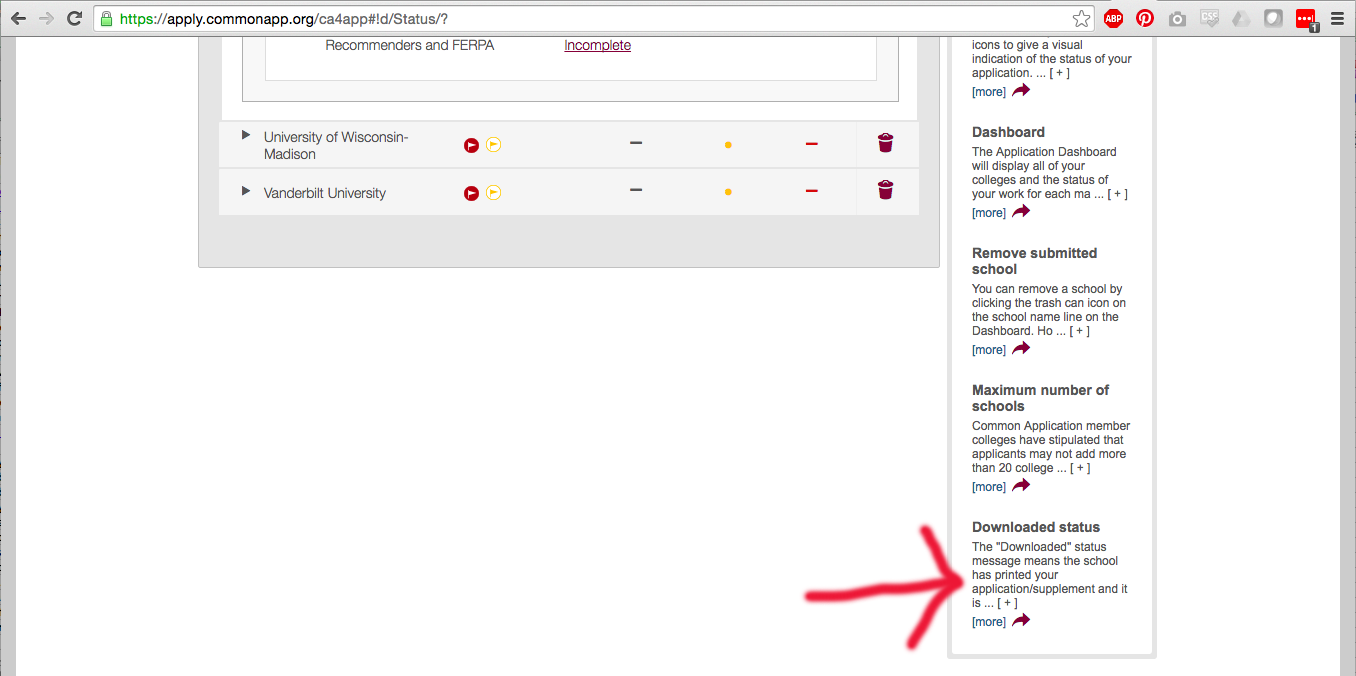Click the gray shield extension icon
Image resolution: width=1356 pixels, height=676 pixels.
click(1273, 18)
